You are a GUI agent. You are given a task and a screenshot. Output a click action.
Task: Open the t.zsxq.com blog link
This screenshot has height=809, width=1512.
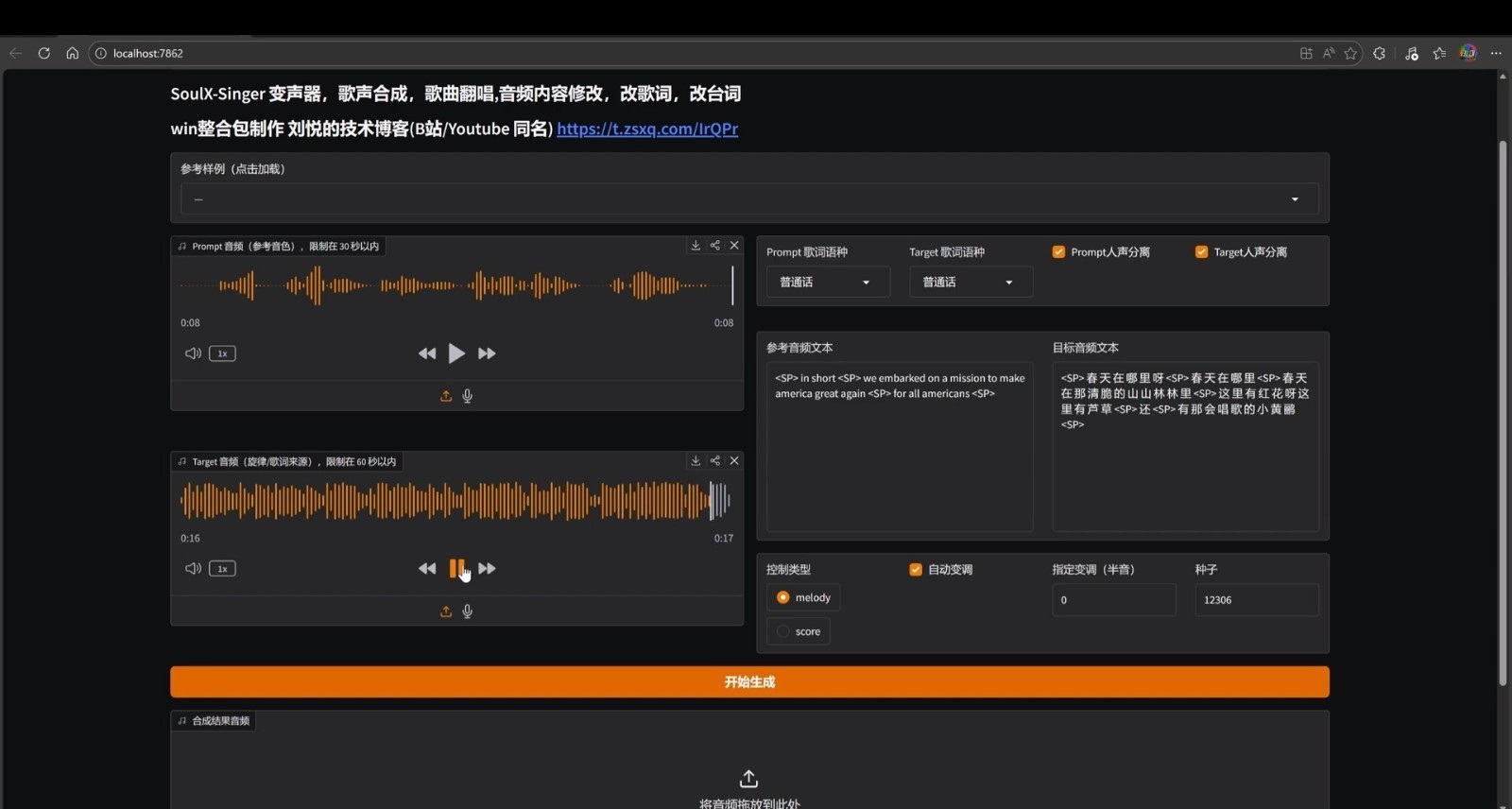647,129
